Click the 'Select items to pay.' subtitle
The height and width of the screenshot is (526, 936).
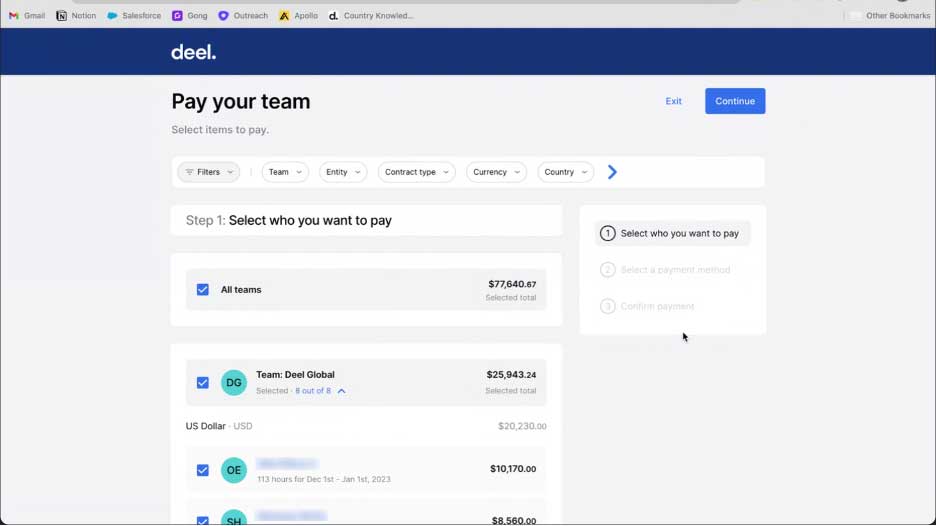pyautogui.click(x=220, y=130)
